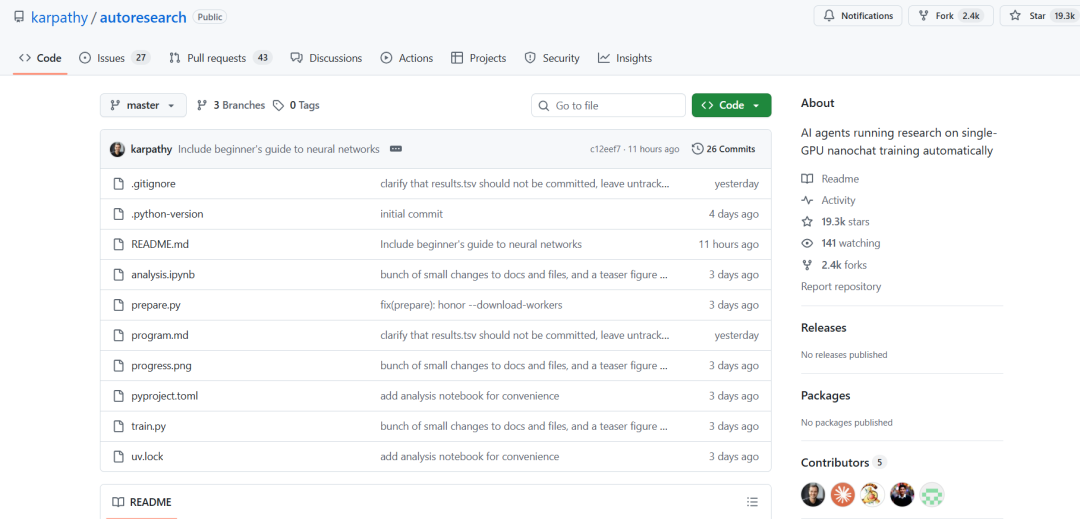Click the README outline list icon
The image size is (1080, 519).
[752, 502]
